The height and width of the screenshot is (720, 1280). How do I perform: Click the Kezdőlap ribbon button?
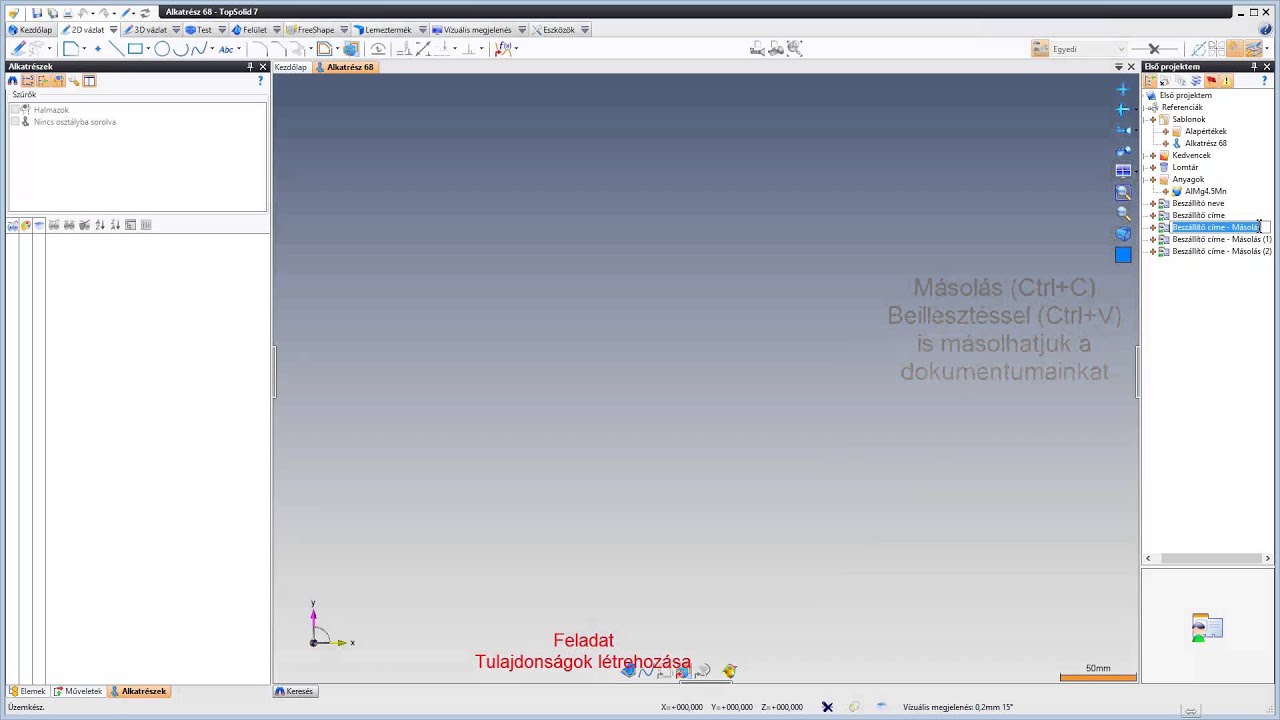pos(30,30)
